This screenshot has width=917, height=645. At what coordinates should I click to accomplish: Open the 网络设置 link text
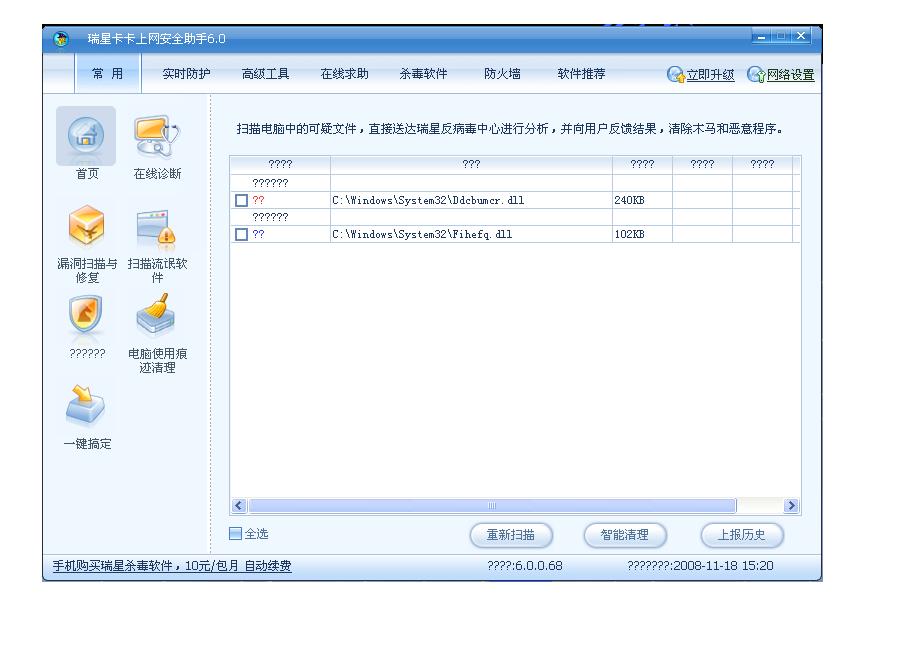(791, 75)
